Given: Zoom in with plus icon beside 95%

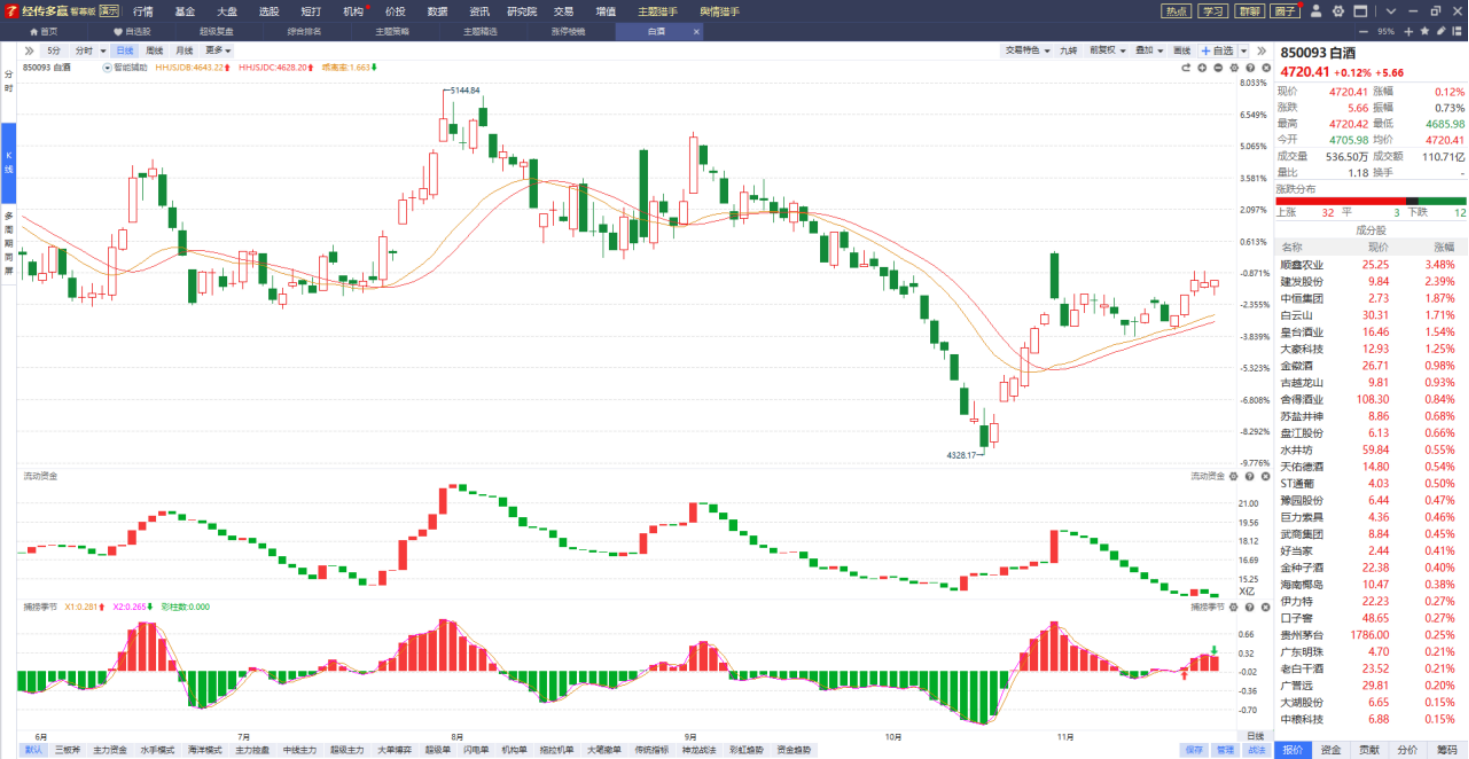Looking at the screenshot, I should [x=1408, y=31].
